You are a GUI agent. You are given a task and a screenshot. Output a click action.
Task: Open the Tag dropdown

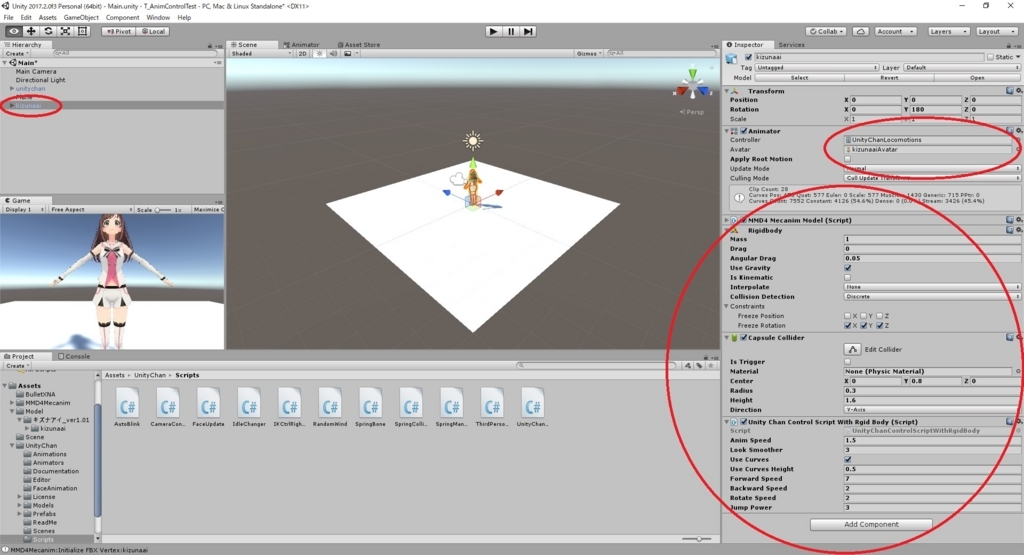(x=816, y=67)
